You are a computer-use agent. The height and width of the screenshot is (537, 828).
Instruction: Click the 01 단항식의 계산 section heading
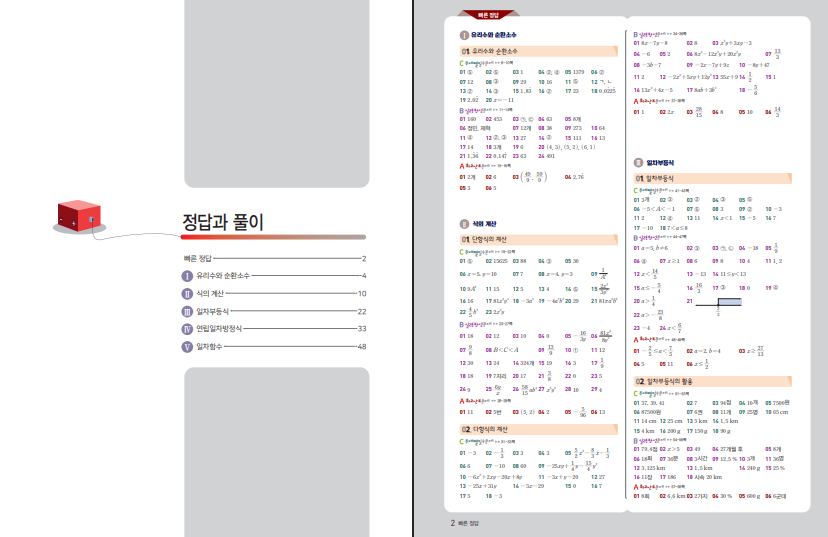coord(497,240)
